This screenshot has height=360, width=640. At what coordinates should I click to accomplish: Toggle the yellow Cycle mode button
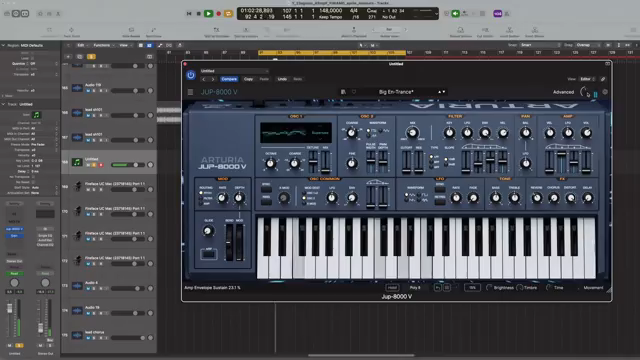[x=228, y=13]
